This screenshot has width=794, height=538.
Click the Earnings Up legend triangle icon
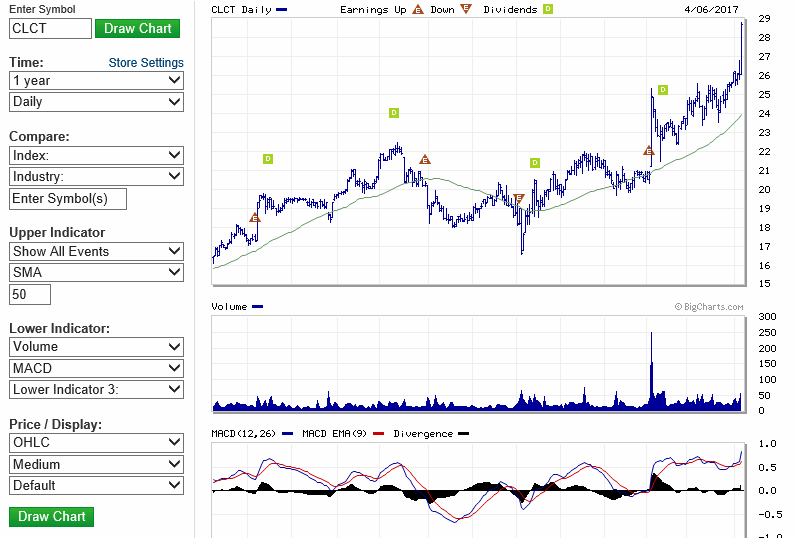coord(418,9)
